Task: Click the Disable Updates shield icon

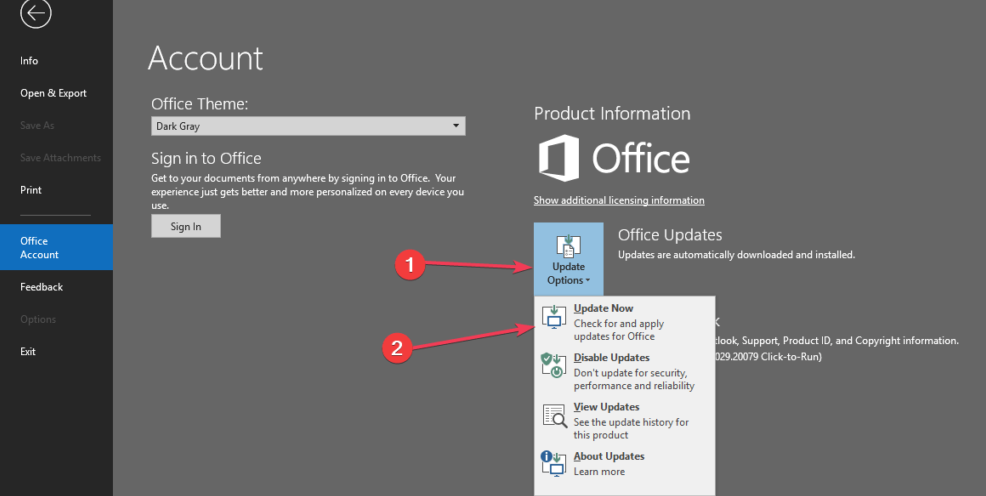Action: [x=554, y=365]
